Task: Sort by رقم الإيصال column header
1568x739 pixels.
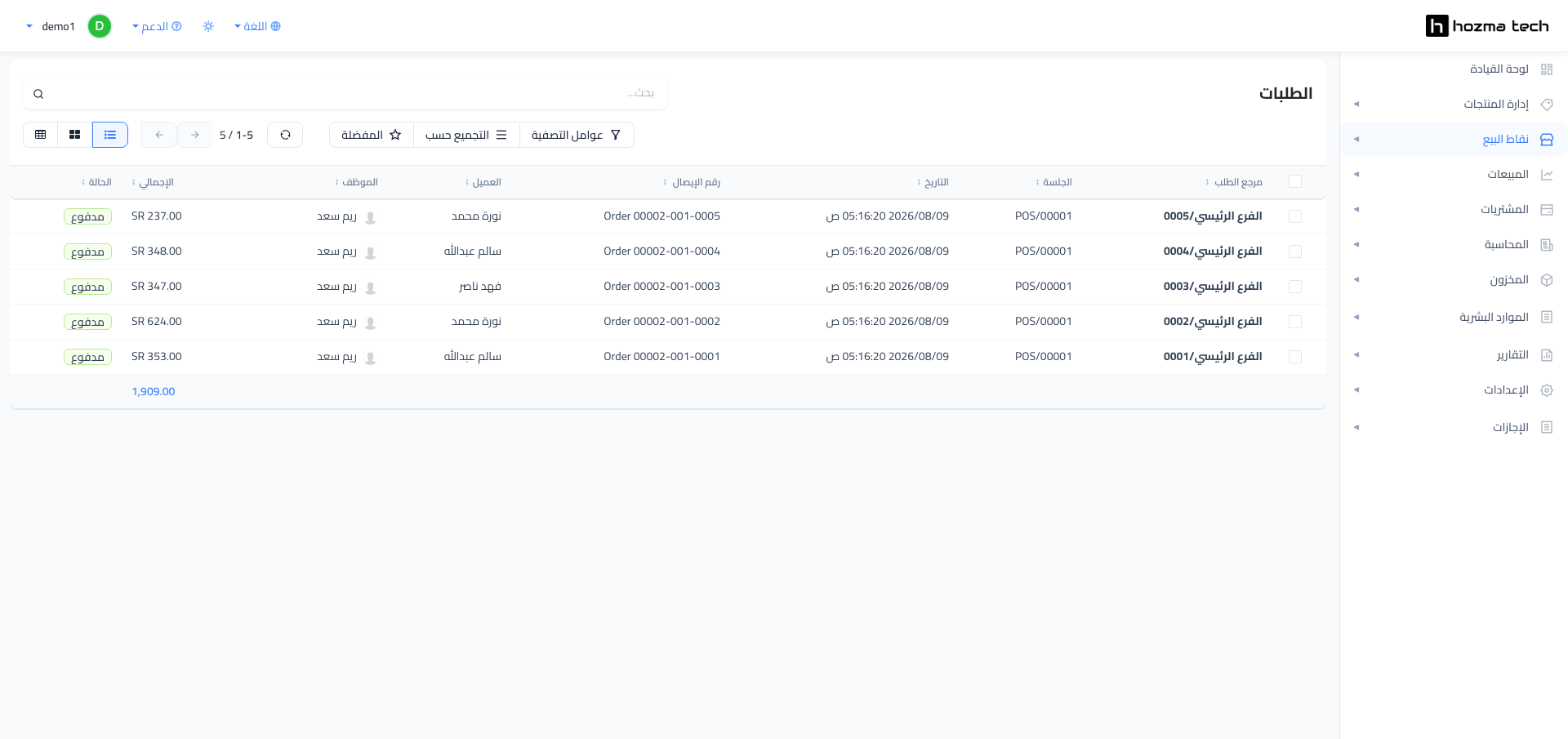Action: [x=692, y=182]
